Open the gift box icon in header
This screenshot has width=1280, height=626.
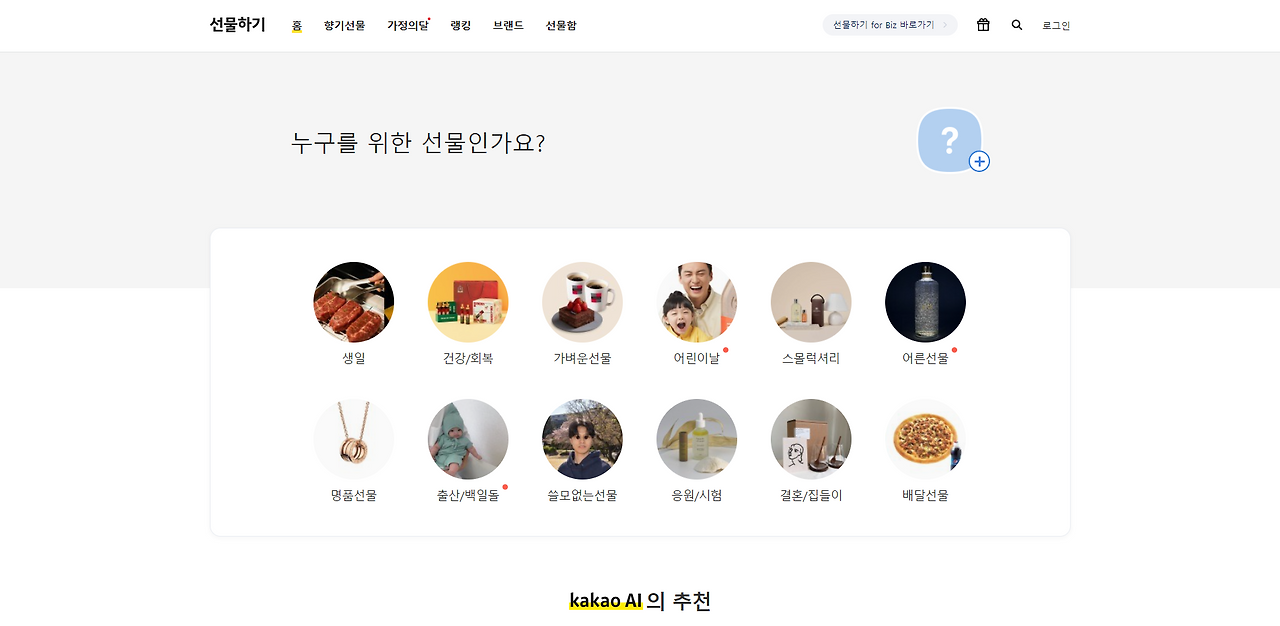(983, 25)
